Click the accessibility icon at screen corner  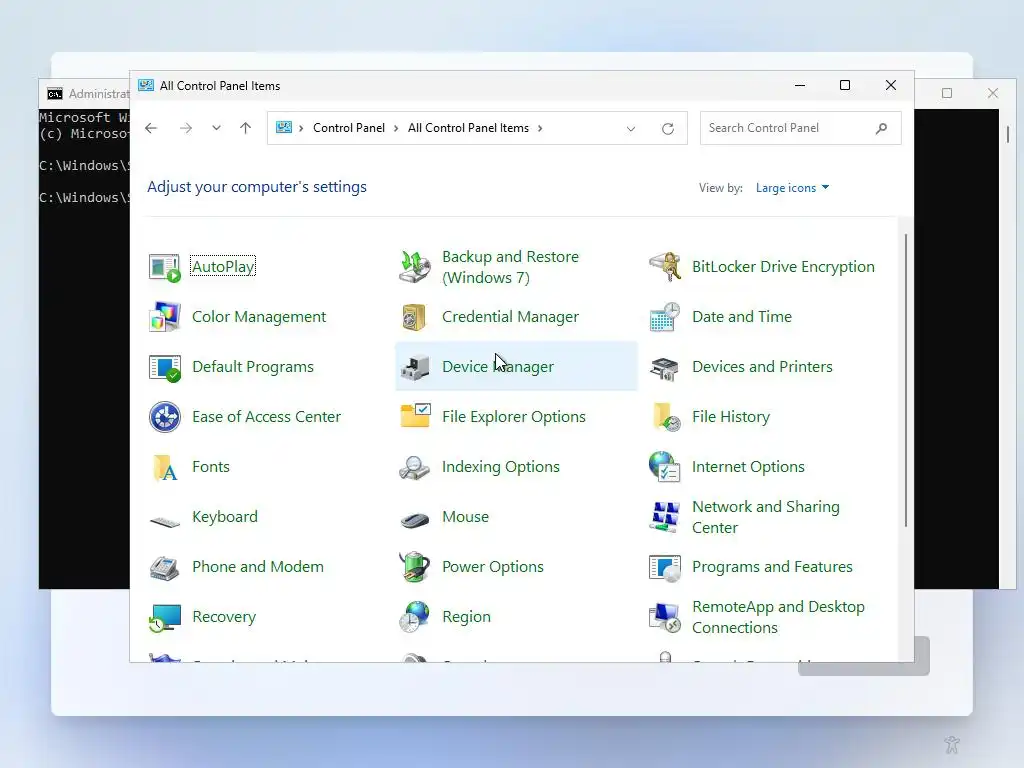(952, 744)
